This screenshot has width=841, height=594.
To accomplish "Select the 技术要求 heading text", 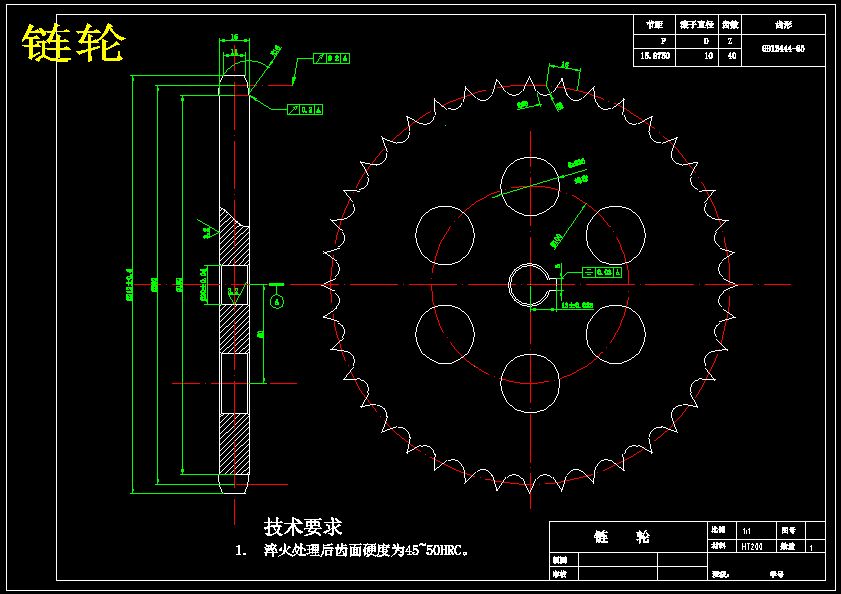I will pos(303,526).
